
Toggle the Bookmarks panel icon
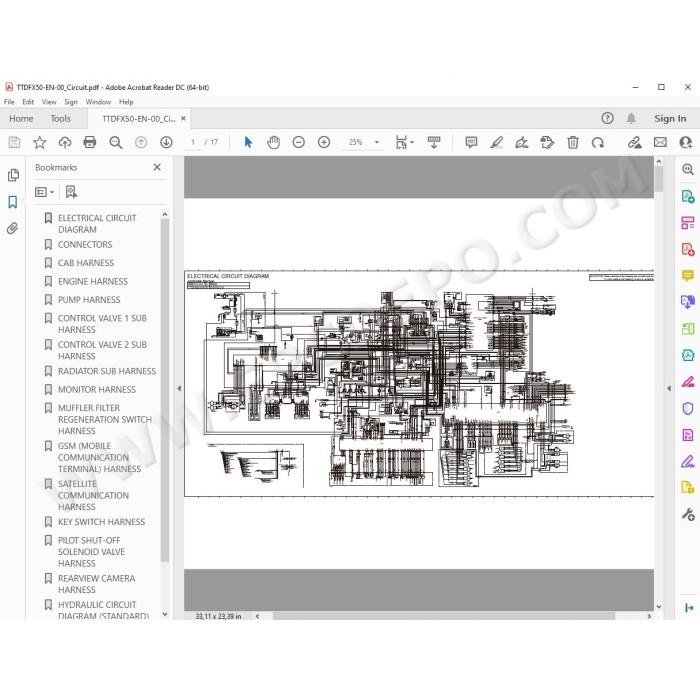13,202
